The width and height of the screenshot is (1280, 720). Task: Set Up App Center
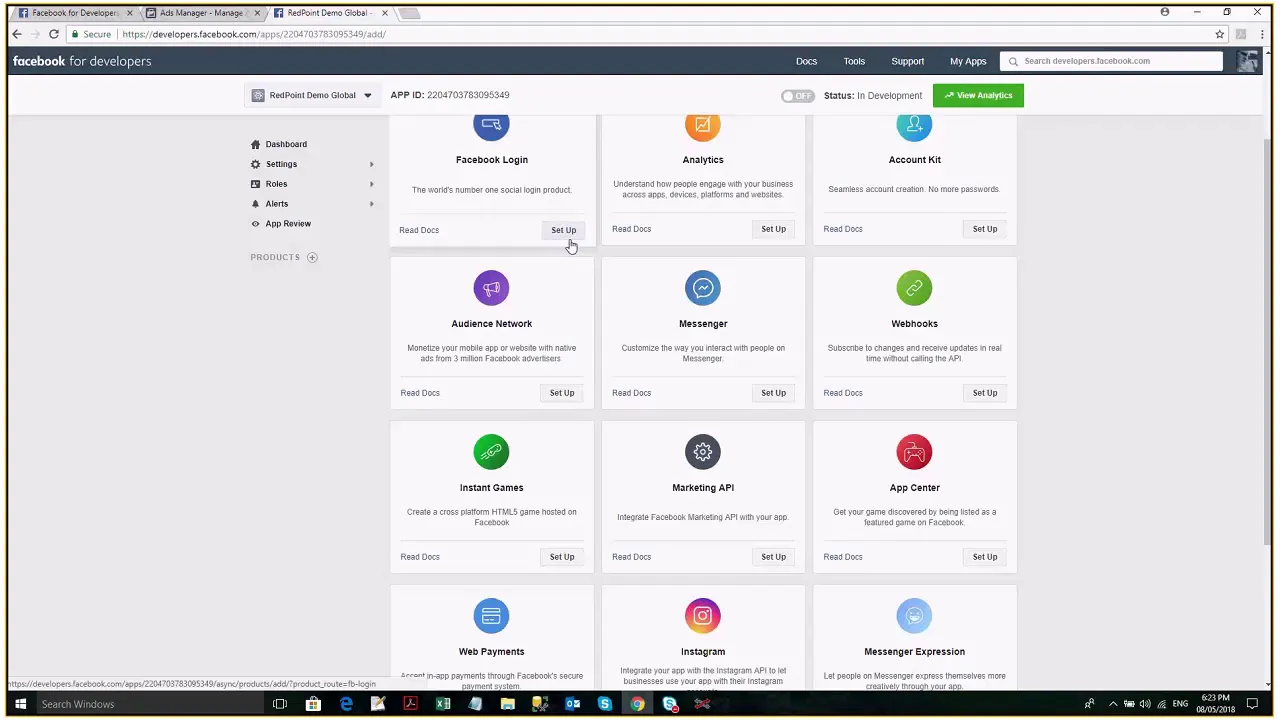coord(985,557)
